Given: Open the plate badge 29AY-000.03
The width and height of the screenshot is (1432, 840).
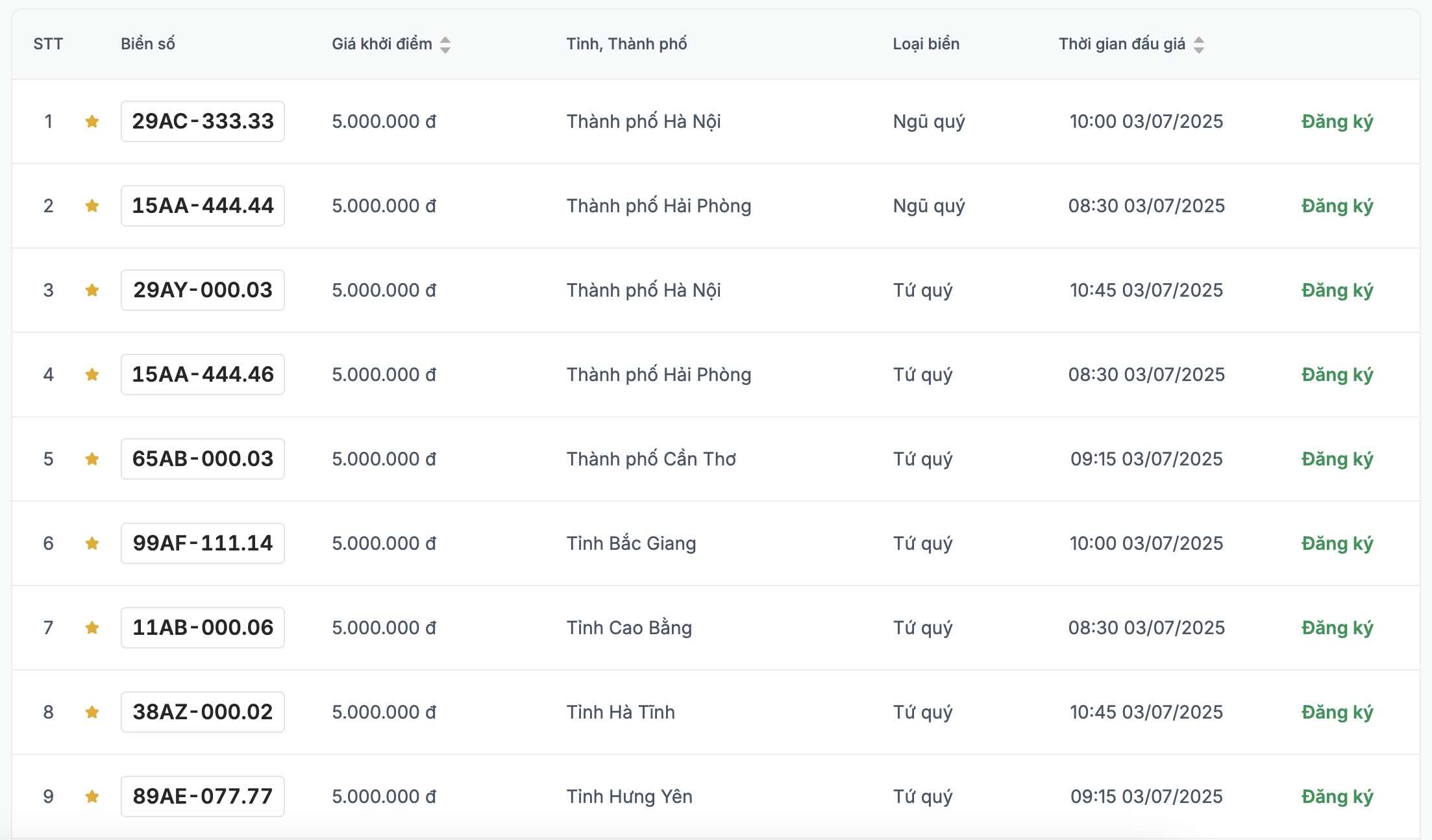Looking at the screenshot, I should (203, 290).
